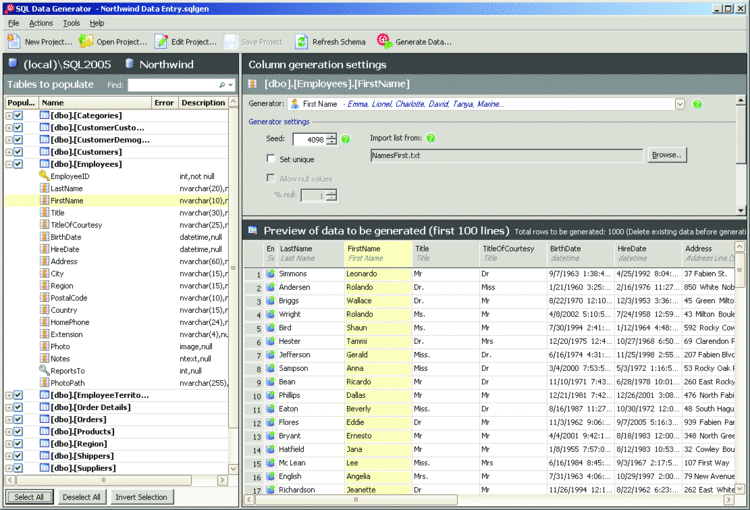750x510 pixels.
Task: Click the table icon for [dbo].[Orders]
Action: tap(44, 419)
